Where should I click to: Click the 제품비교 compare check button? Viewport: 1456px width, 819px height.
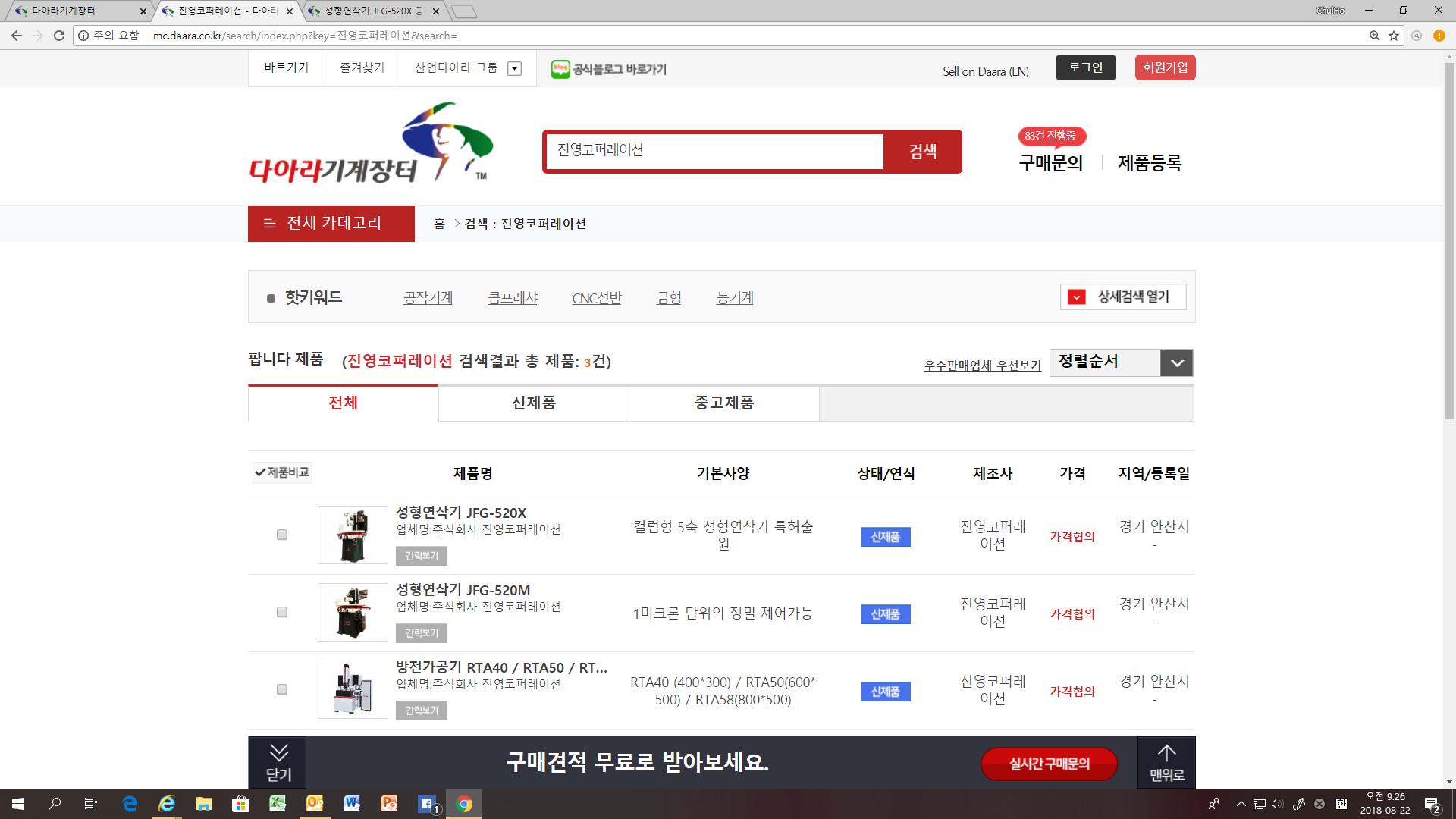click(x=282, y=472)
